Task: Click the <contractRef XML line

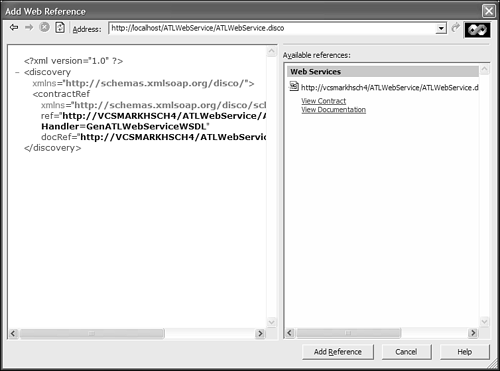Action: 61,94
